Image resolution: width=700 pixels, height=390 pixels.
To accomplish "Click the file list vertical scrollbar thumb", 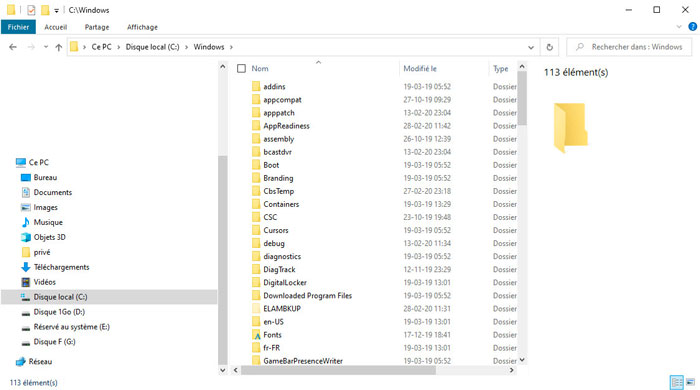I will [x=522, y=98].
